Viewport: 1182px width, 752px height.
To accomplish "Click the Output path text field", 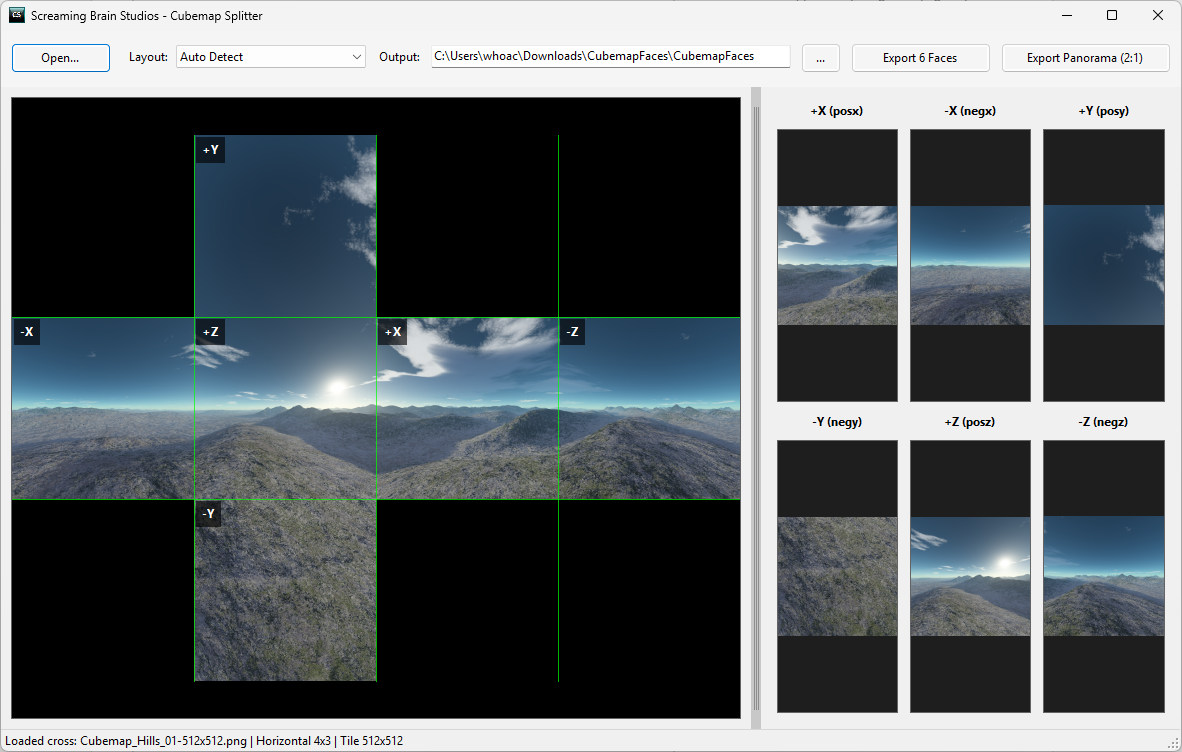I will coord(610,57).
